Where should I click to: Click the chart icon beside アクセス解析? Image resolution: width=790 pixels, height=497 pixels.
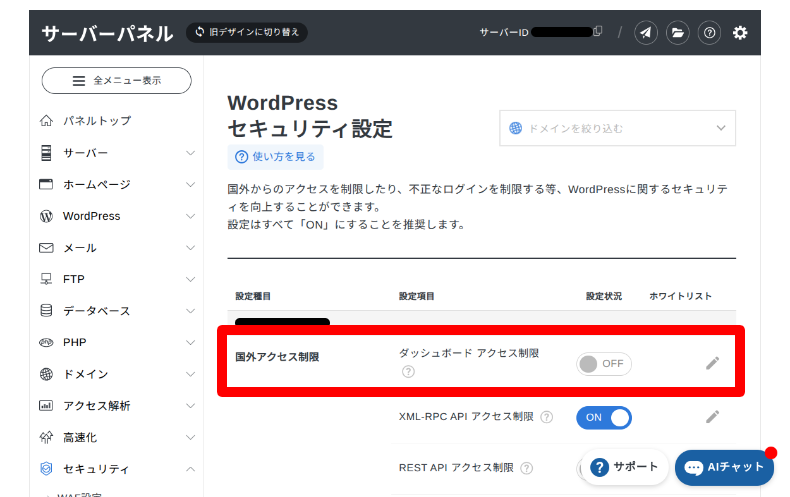[x=46, y=406]
